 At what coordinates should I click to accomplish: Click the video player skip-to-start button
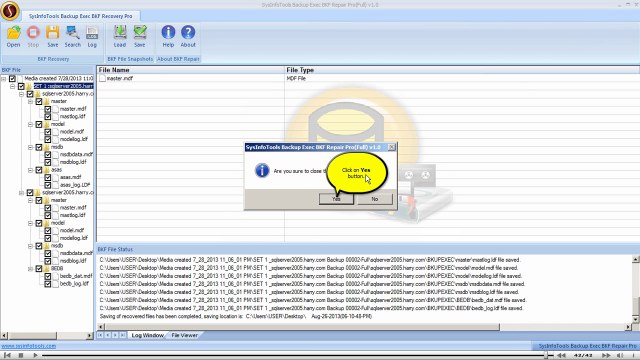[x=7, y=355]
